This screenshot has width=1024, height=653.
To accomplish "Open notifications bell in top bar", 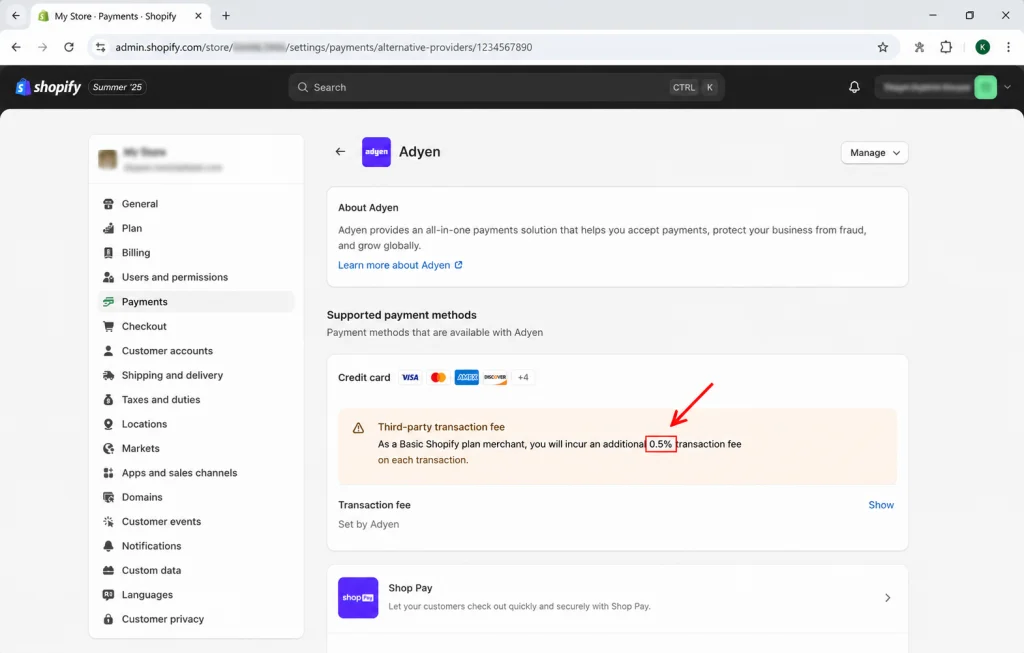I will coord(854,87).
